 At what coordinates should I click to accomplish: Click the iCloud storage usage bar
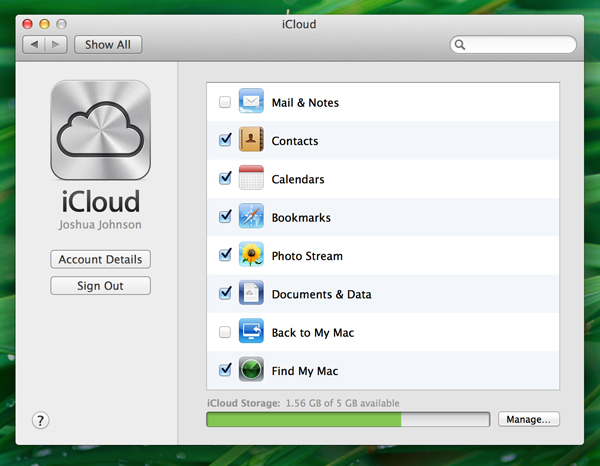348,419
